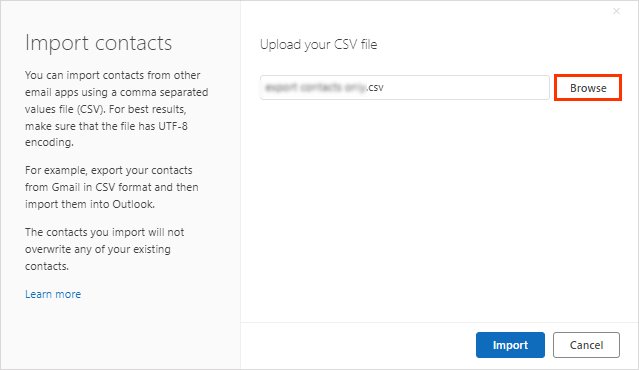This screenshot has height=370, width=639.
Task: Click the word Gmail in the example
Action: point(66,187)
